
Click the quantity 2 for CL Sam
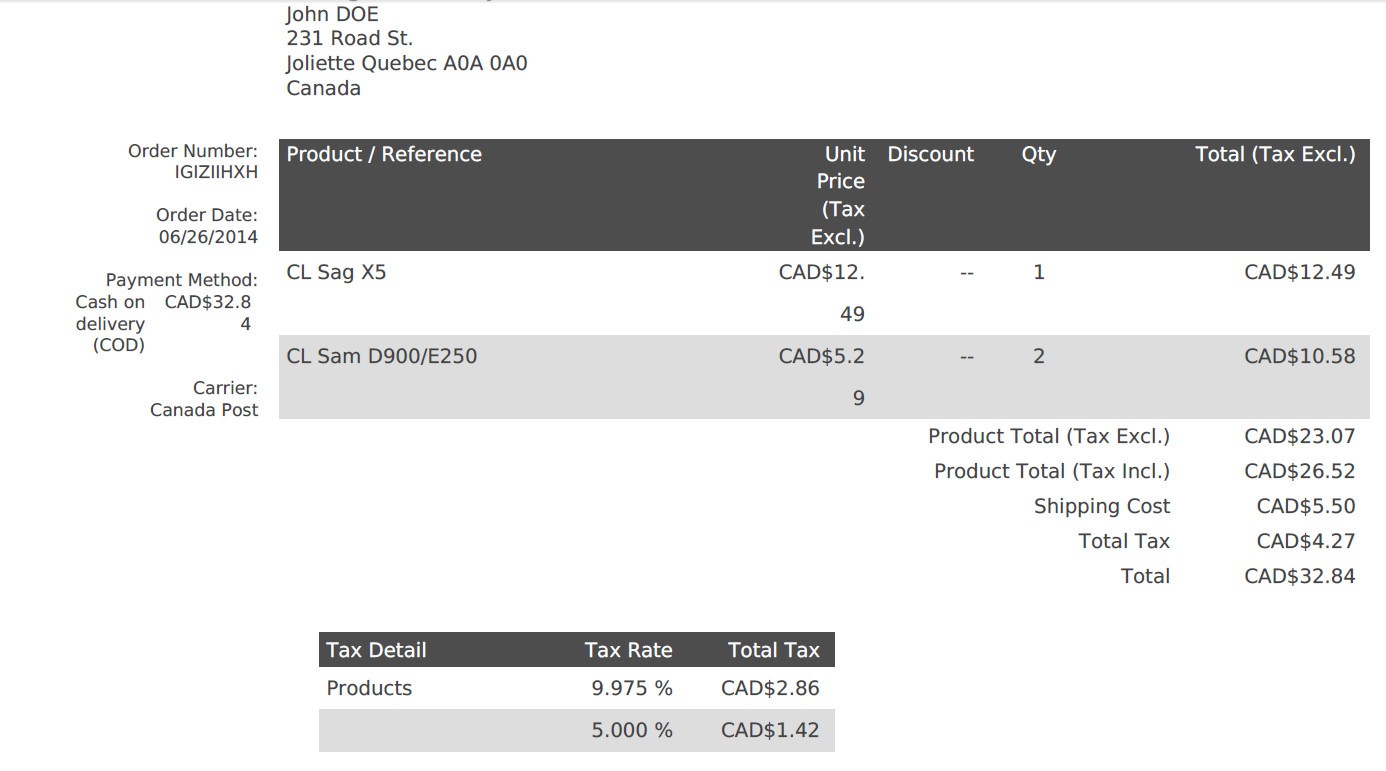pos(1039,356)
